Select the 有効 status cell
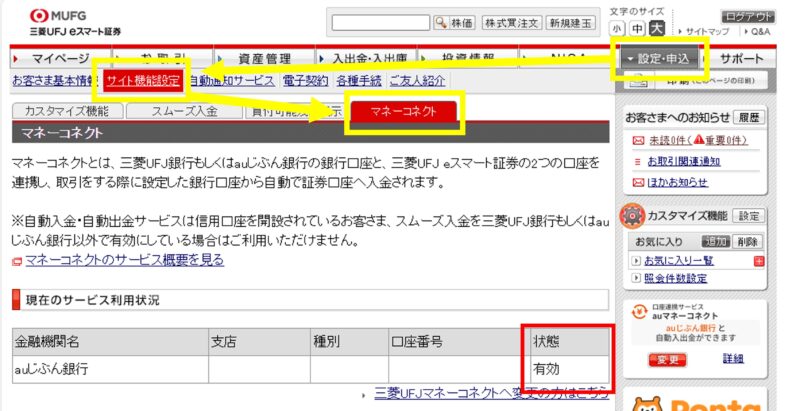800x411 pixels. coord(570,369)
